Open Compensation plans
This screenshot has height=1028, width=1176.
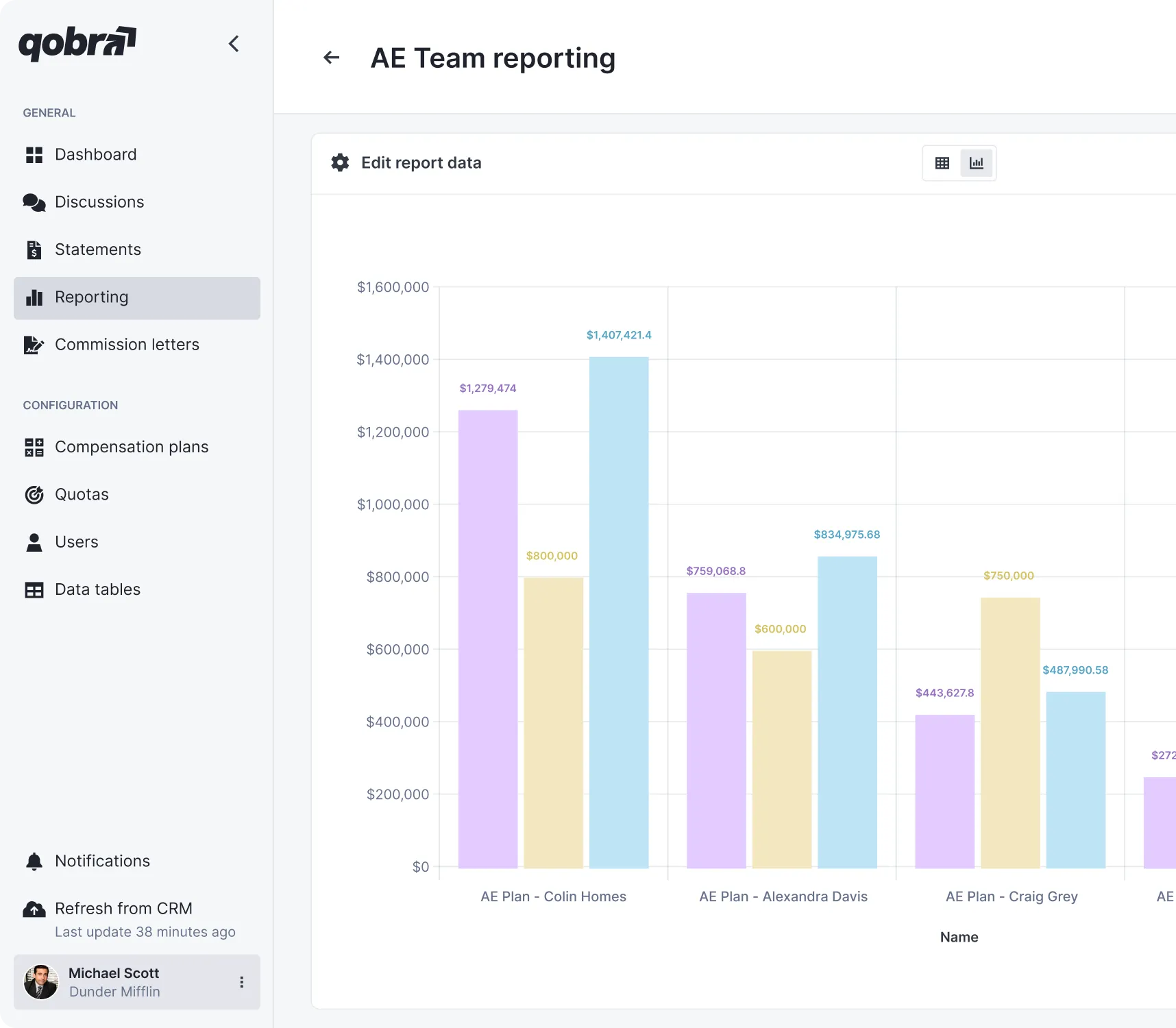(132, 446)
